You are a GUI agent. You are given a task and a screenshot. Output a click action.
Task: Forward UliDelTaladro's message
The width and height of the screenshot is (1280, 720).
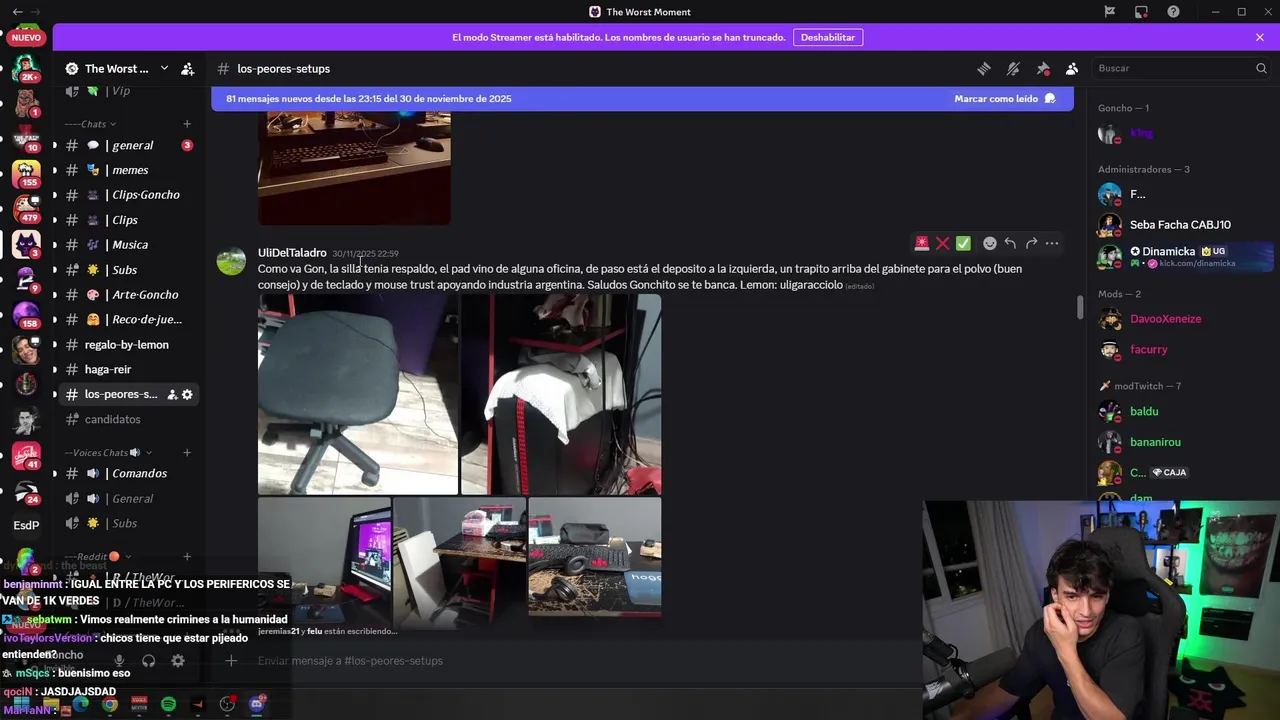[x=1031, y=243]
